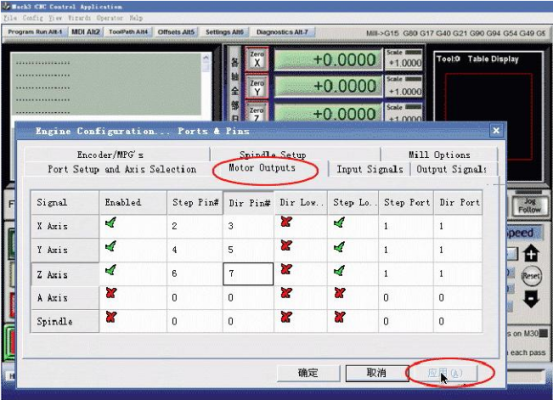Viewport: 554px width, 401px height.
Task: Click Y axis DRO +0.0000 in Mach3
Action: [328, 86]
